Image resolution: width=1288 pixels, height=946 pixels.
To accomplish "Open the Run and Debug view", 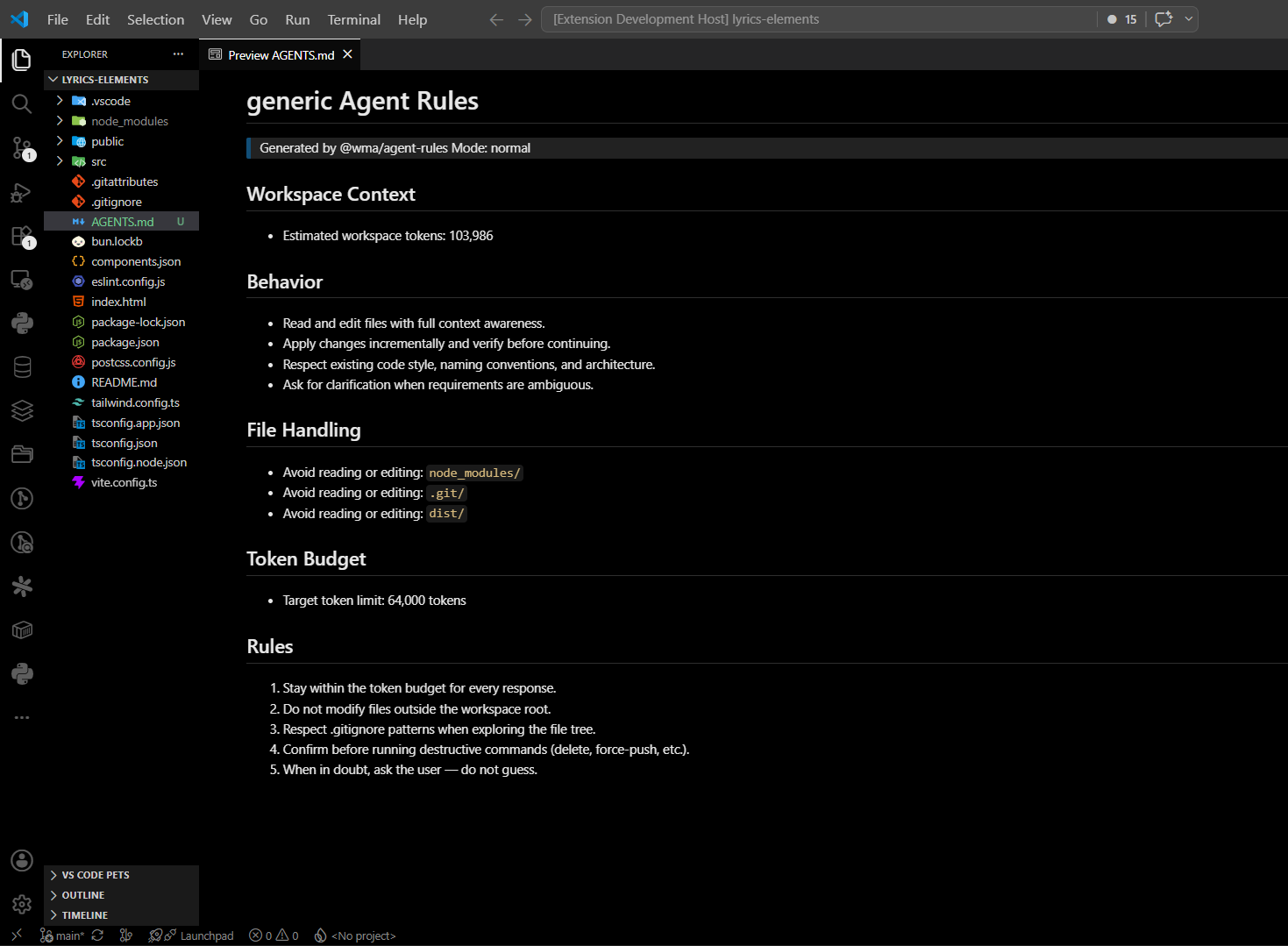I will point(22,192).
